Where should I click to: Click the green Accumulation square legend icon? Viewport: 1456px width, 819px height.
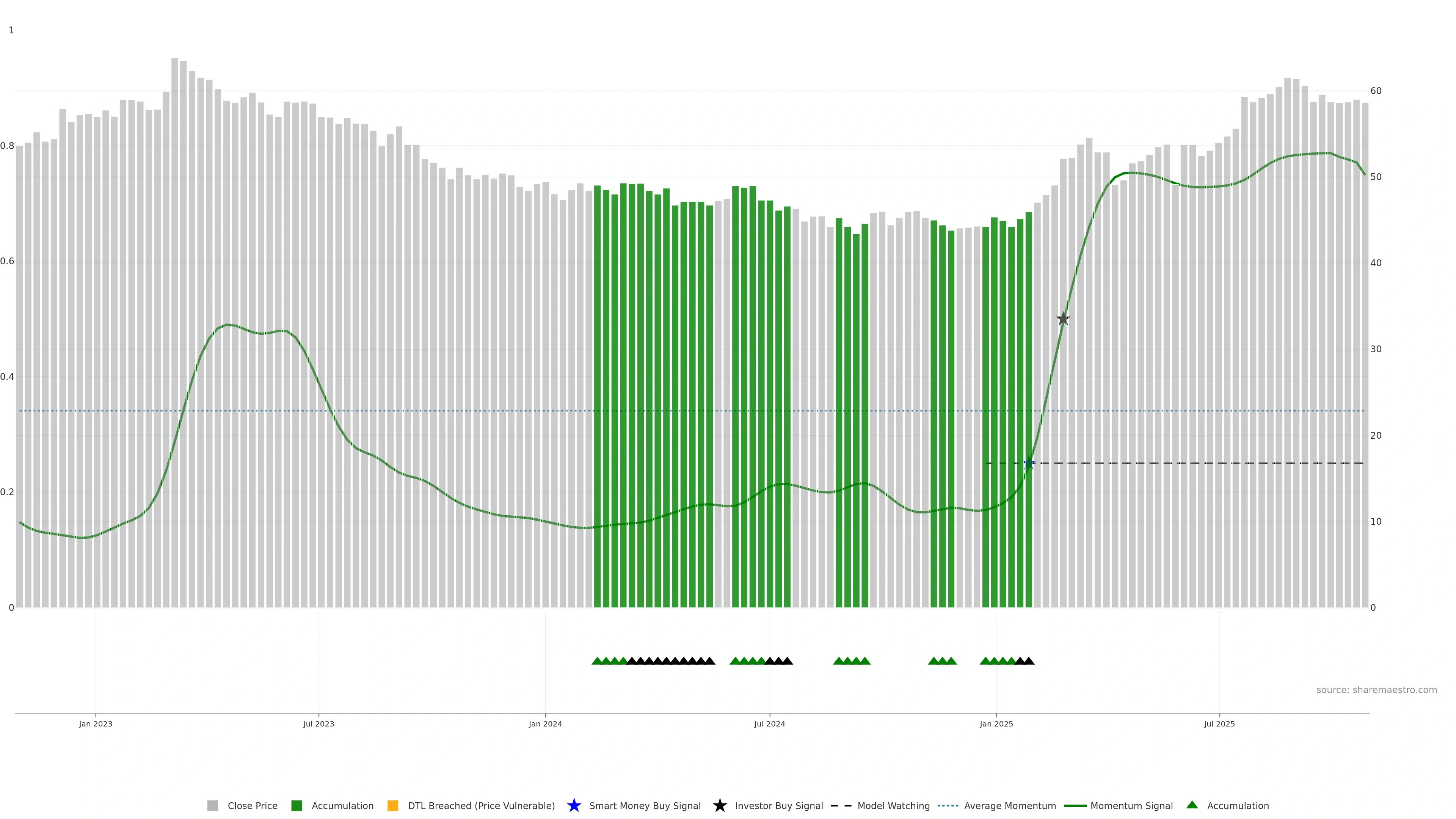(x=296, y=805)
